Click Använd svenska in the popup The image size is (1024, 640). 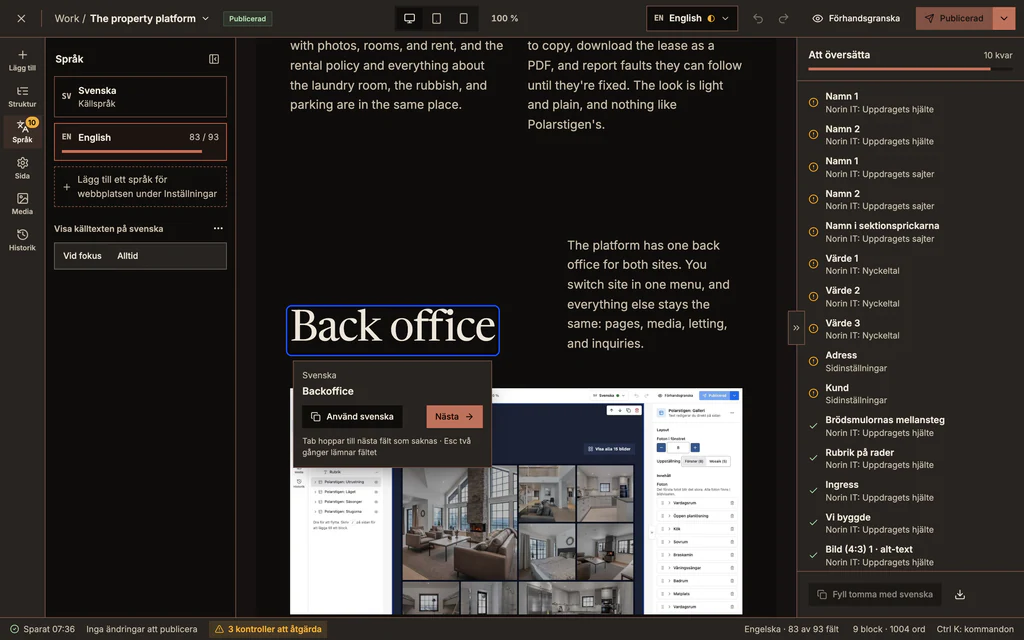[352, 417]
